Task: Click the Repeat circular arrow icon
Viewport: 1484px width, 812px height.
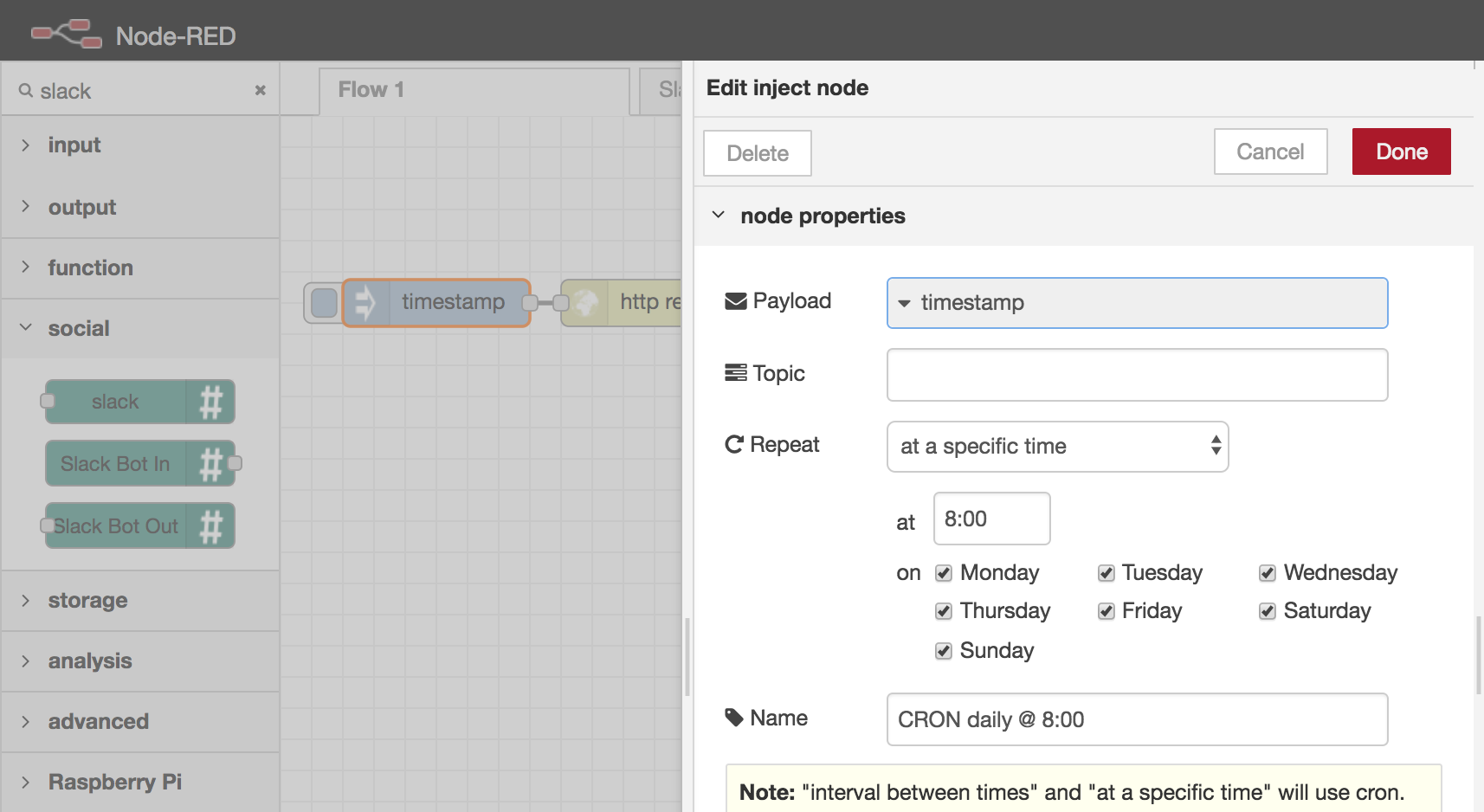Action: (x=734, y=444)
